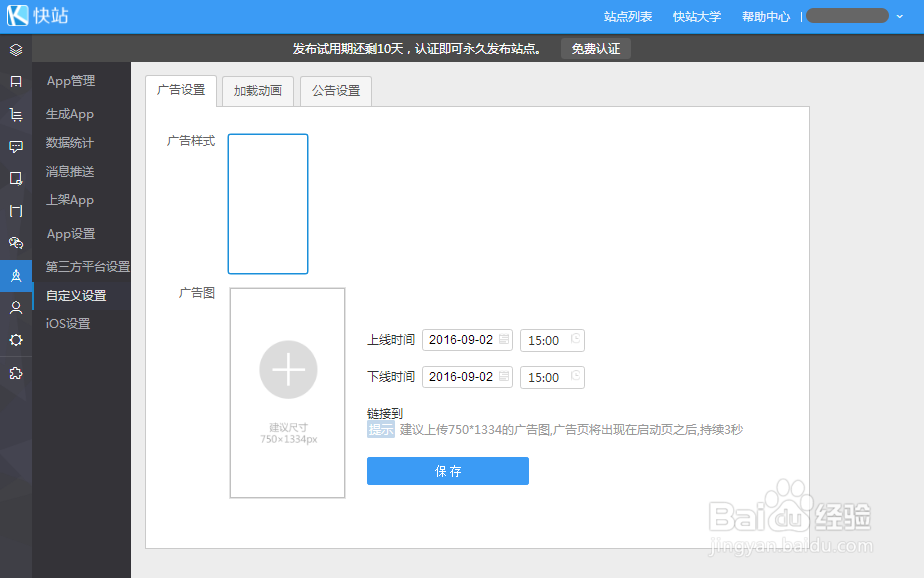Open calendar picker for 下线时间 date

point(504,376)
